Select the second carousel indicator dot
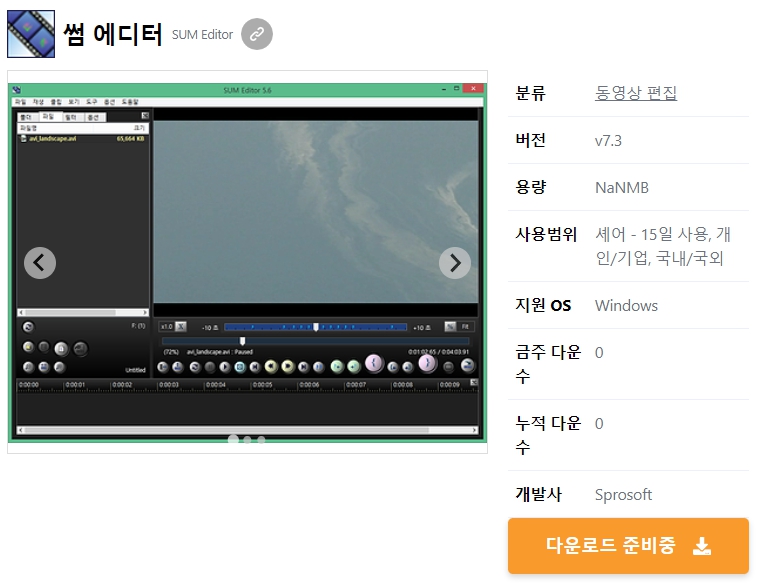This screenshot has height=583, width=757. coord(247,440)
